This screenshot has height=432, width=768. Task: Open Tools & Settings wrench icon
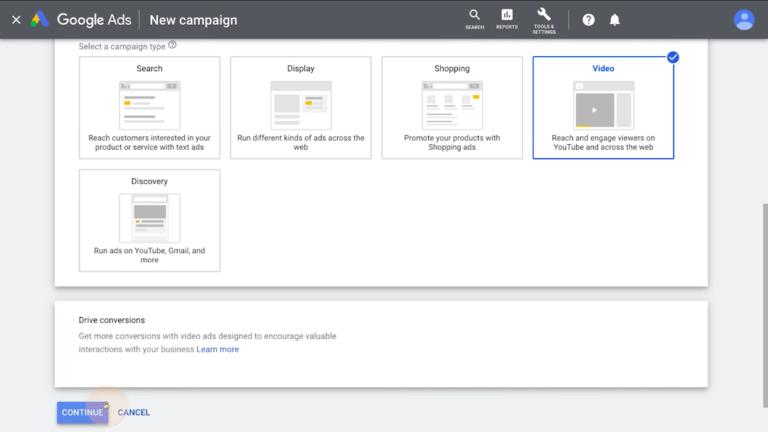(x=544, y=21)
